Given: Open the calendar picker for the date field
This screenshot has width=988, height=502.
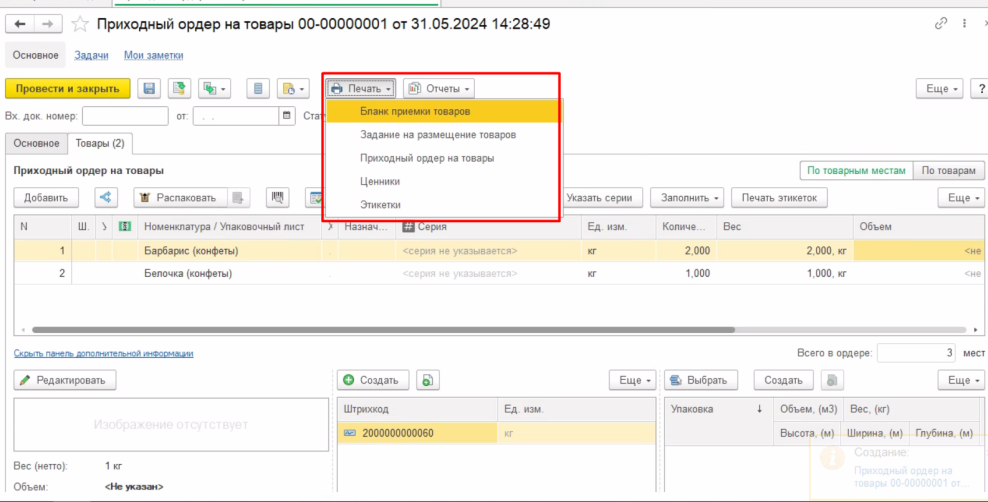Looking at the screenshot, I should 287,116.
